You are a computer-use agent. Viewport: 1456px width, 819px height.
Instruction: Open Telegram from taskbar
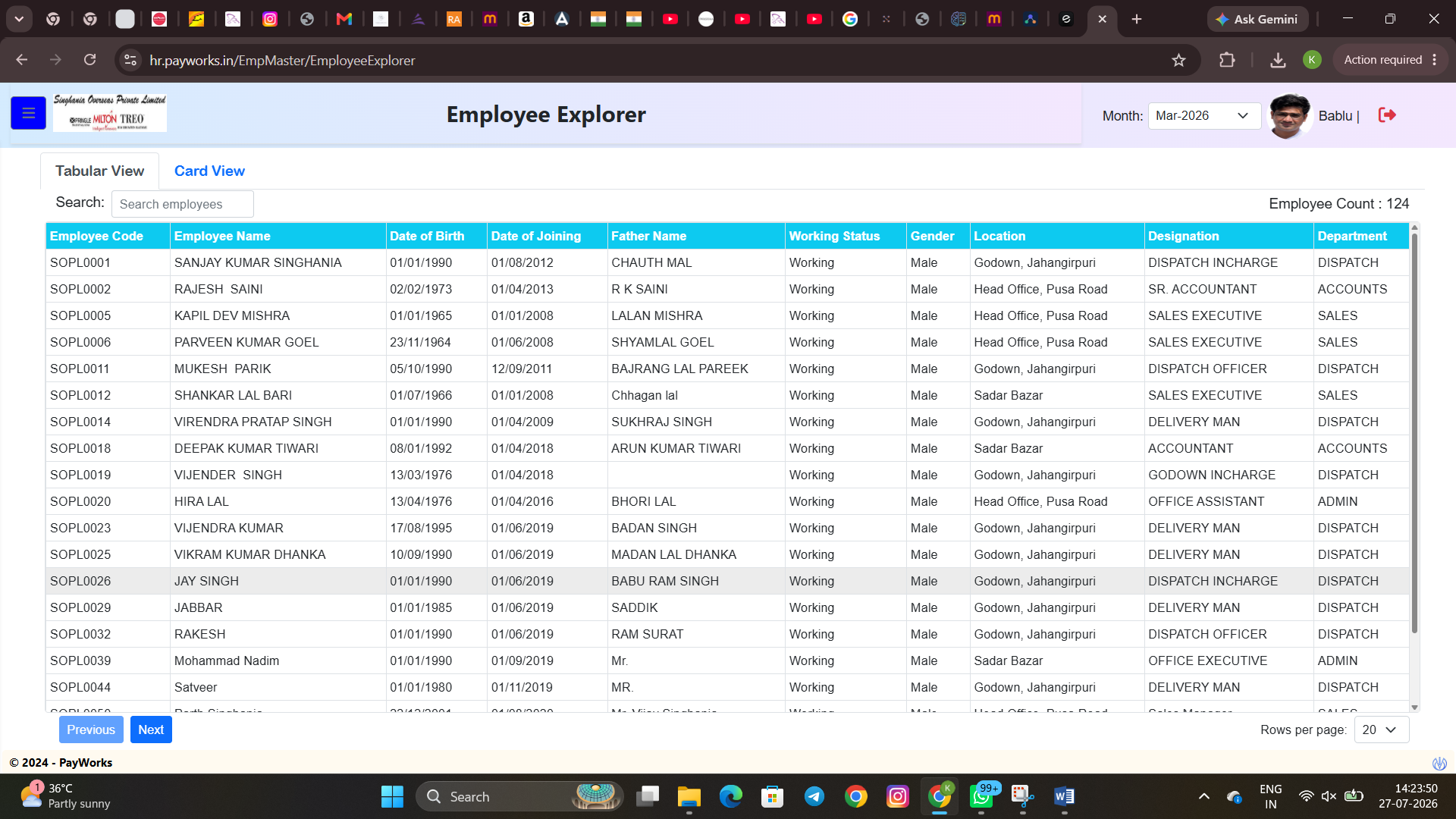tap(814, 796)
